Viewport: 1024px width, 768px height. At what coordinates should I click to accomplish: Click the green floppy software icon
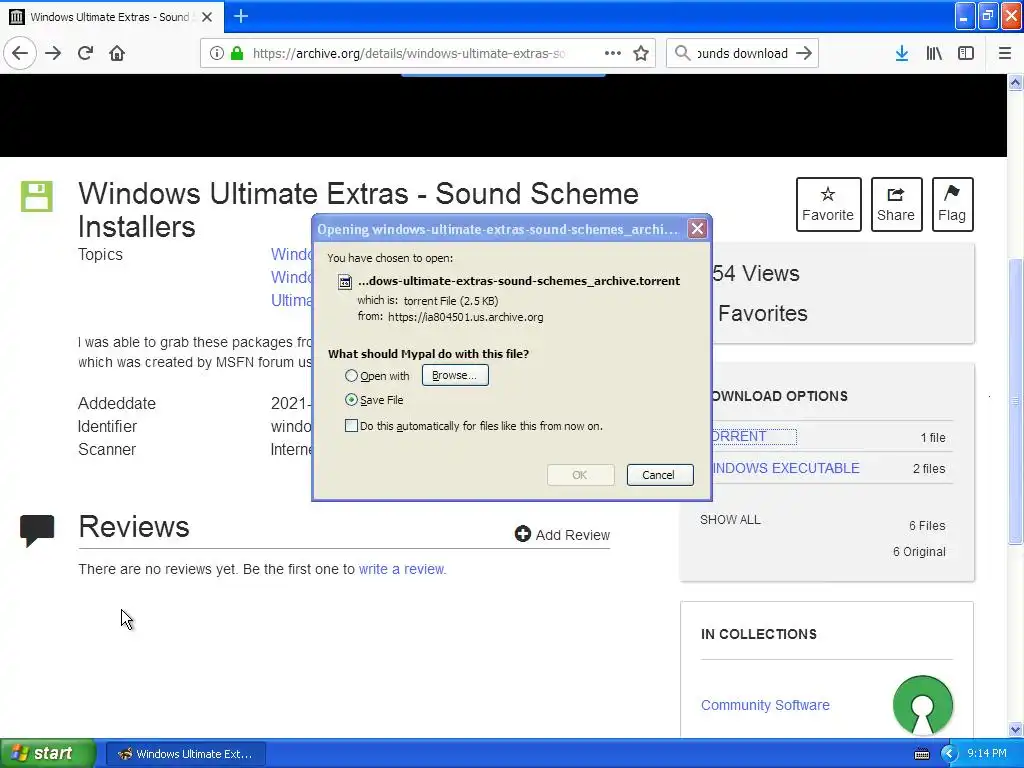(37, 197)
